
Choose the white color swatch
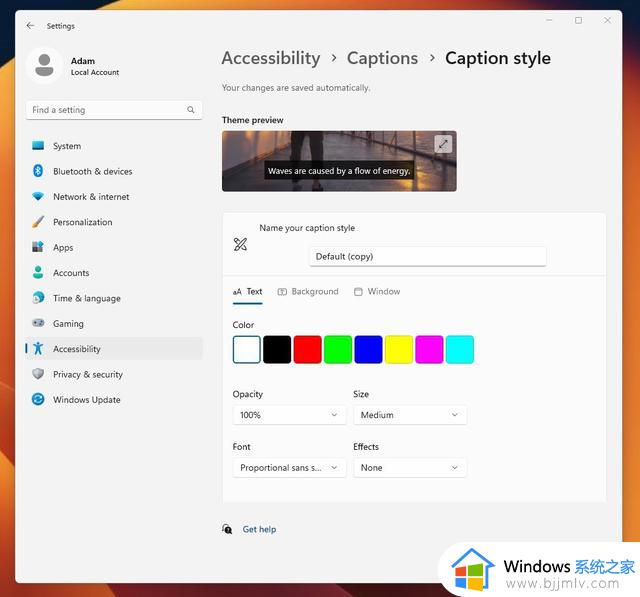point(247,349)
